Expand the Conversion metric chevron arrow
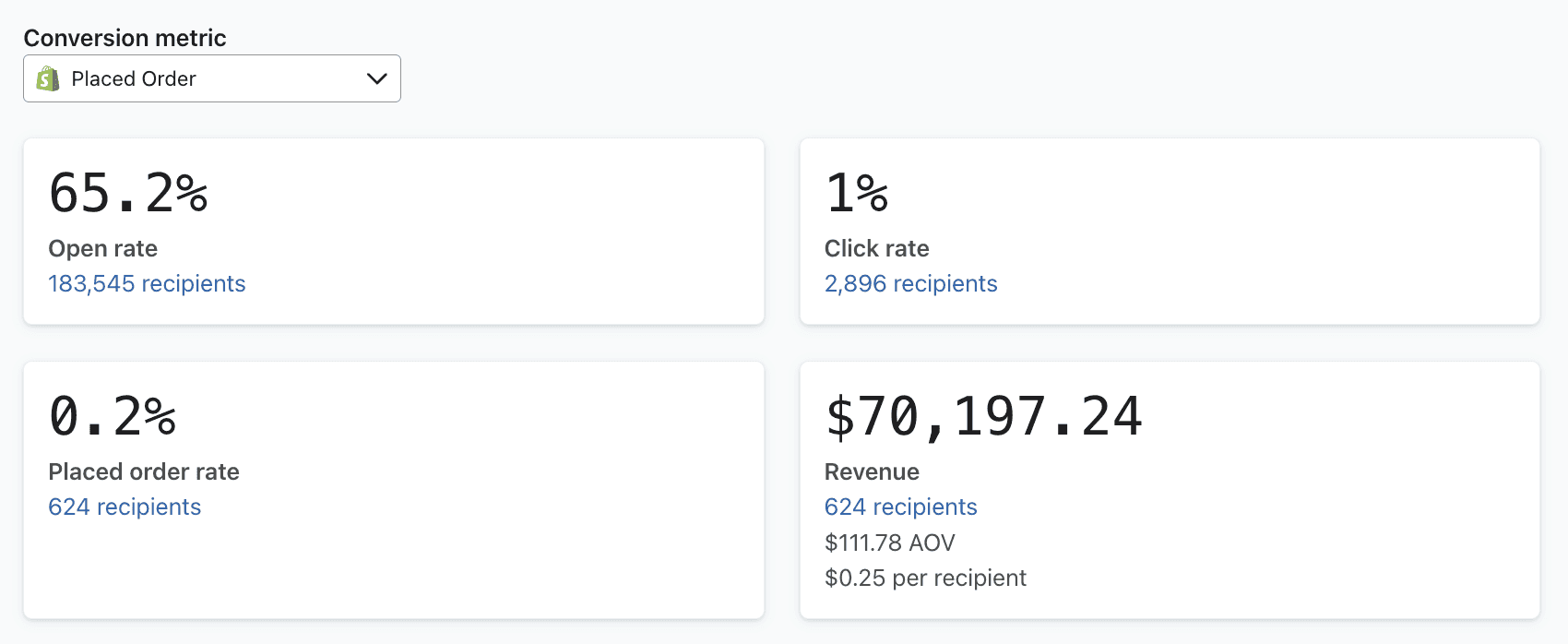 (376, 78)
